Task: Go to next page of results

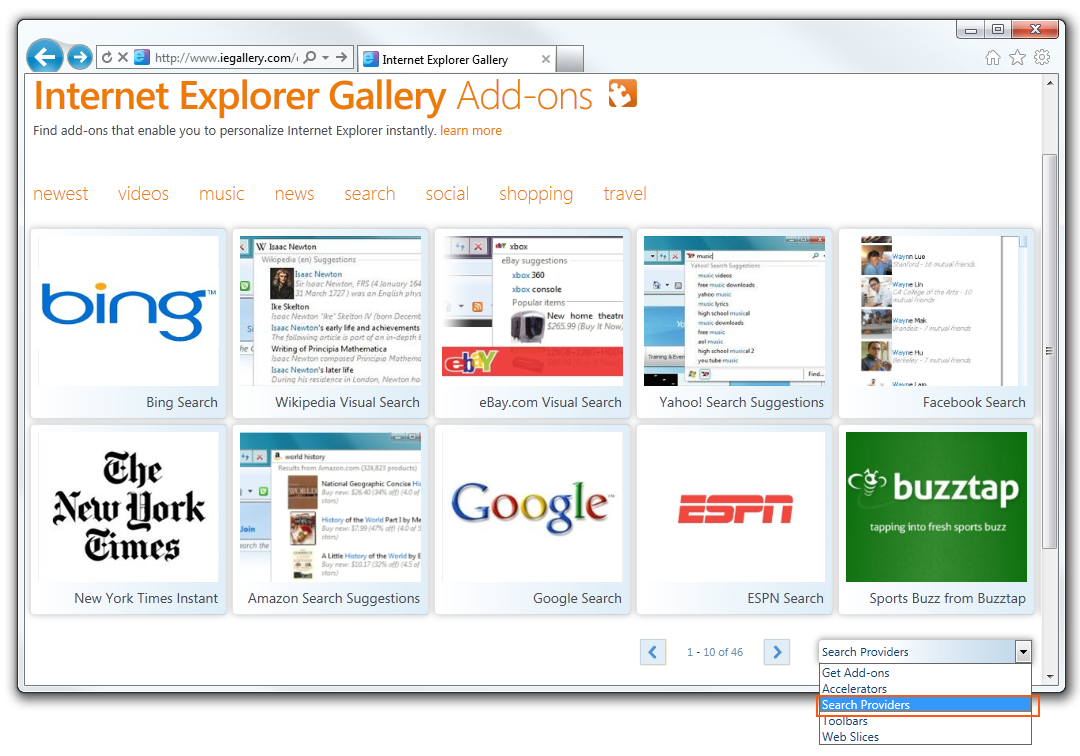Action: pyautogui.click(x=777, y=652)
